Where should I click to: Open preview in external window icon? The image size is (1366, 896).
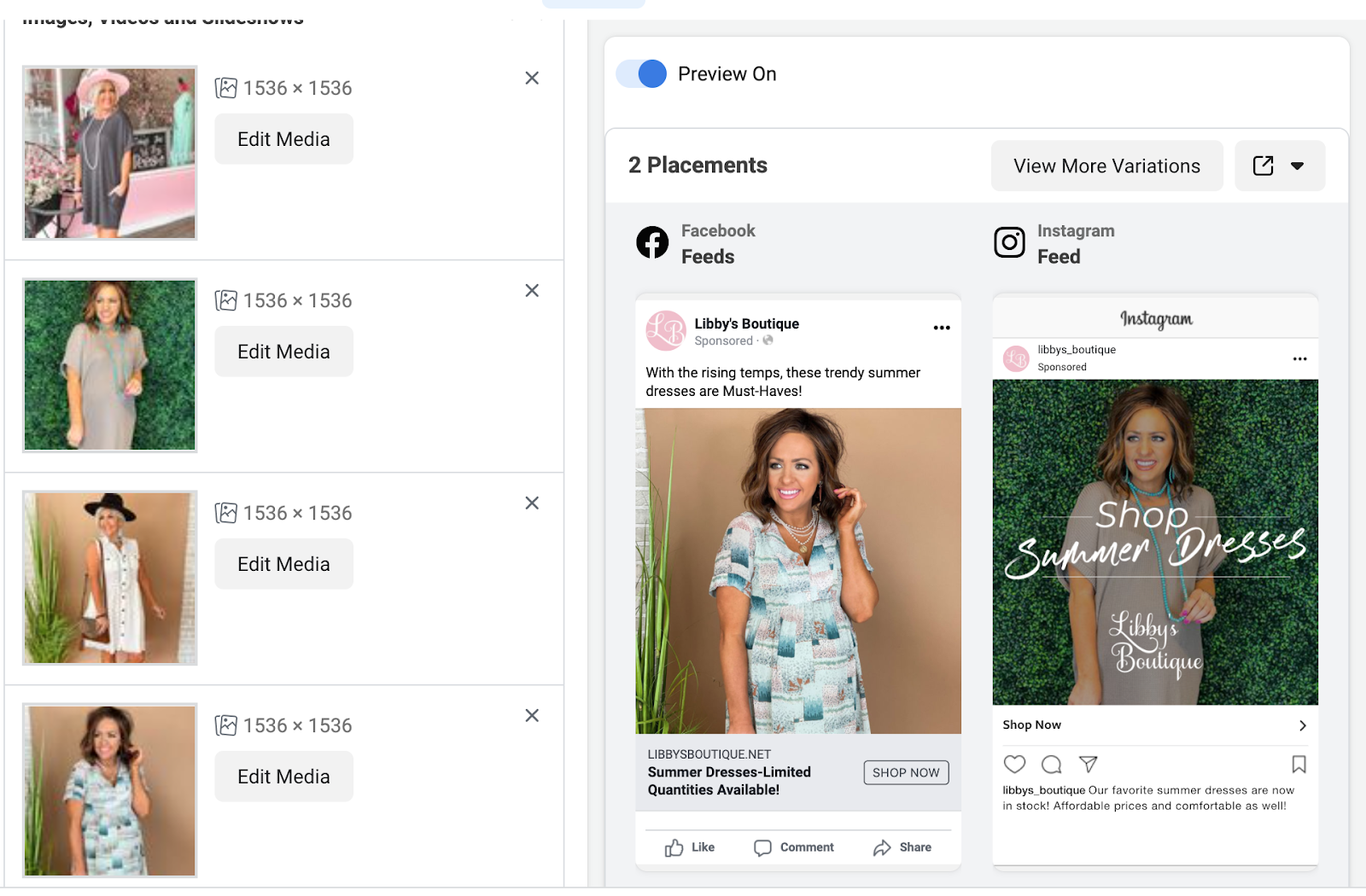1263,166
